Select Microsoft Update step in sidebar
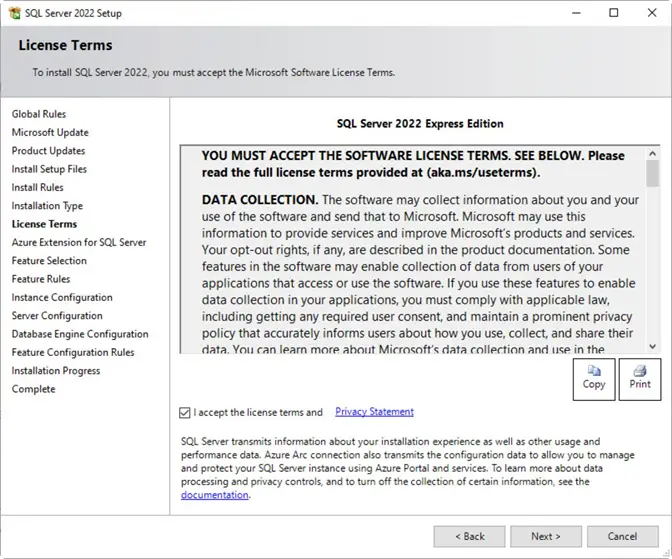This screenshot has height=559, width=672. (50, 132)
